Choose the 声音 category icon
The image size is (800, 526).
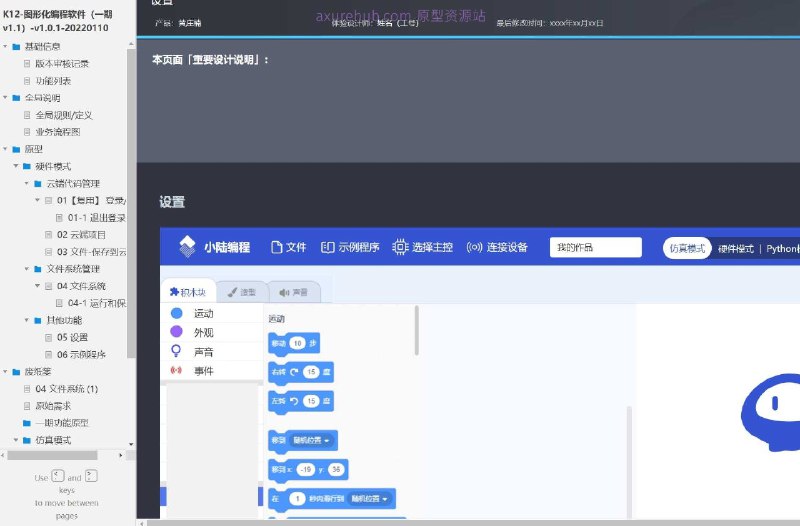tap(176, 351)
